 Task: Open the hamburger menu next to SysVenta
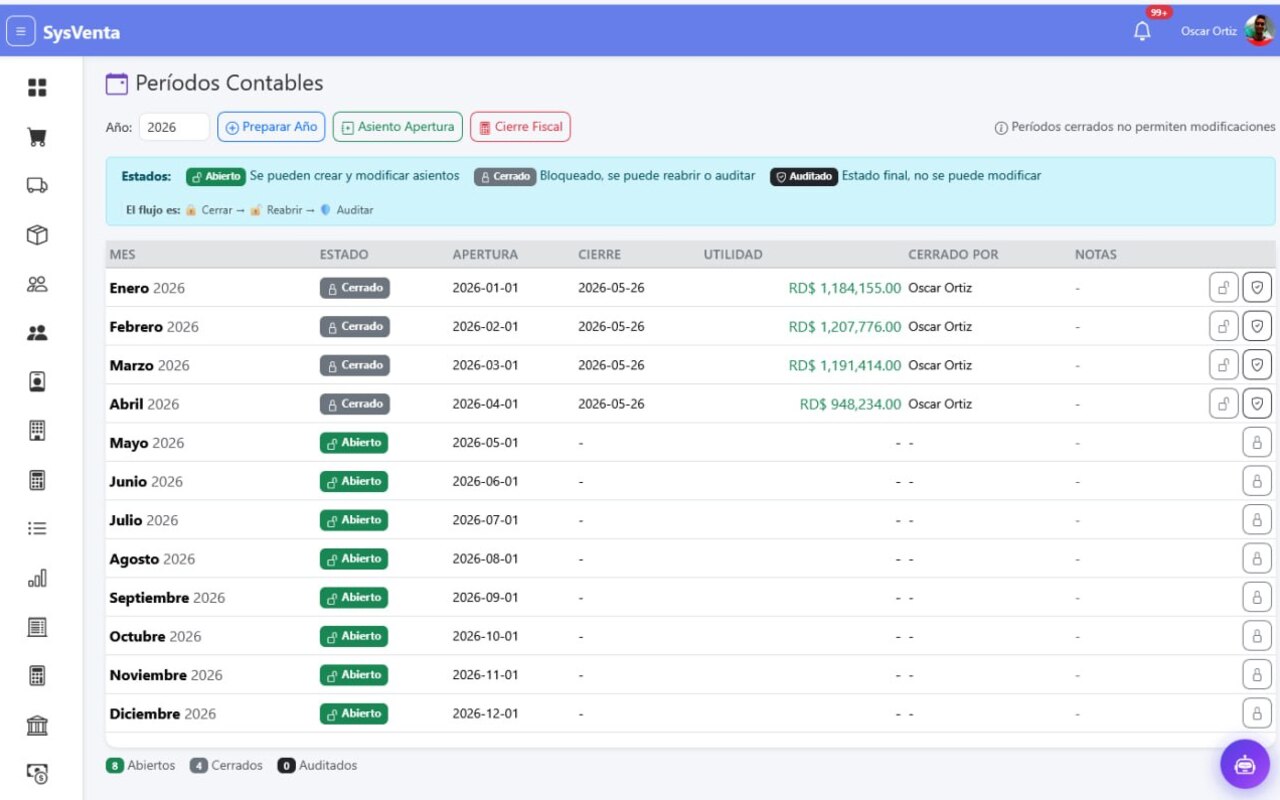point(20,32)
